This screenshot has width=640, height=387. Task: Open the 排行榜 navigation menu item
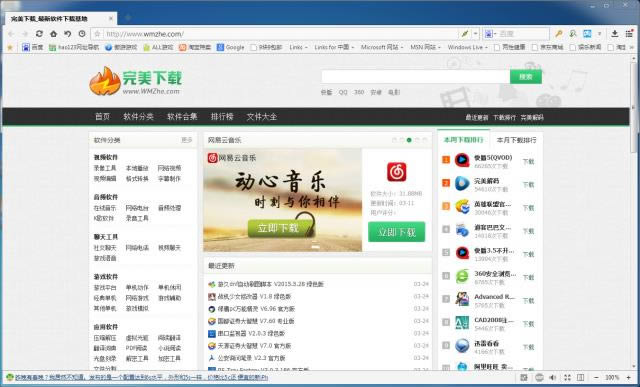(222, 117)
